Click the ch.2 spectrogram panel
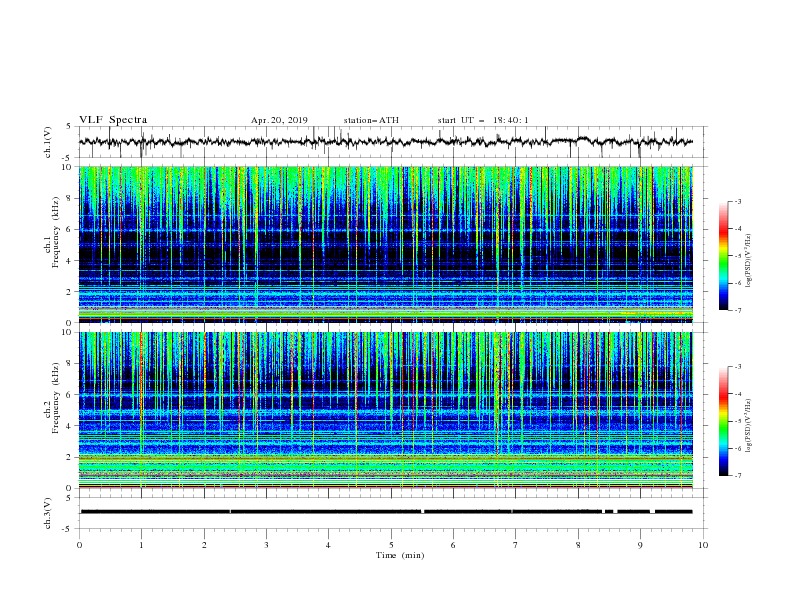This screenshot has height=612, width=792. 386,410
